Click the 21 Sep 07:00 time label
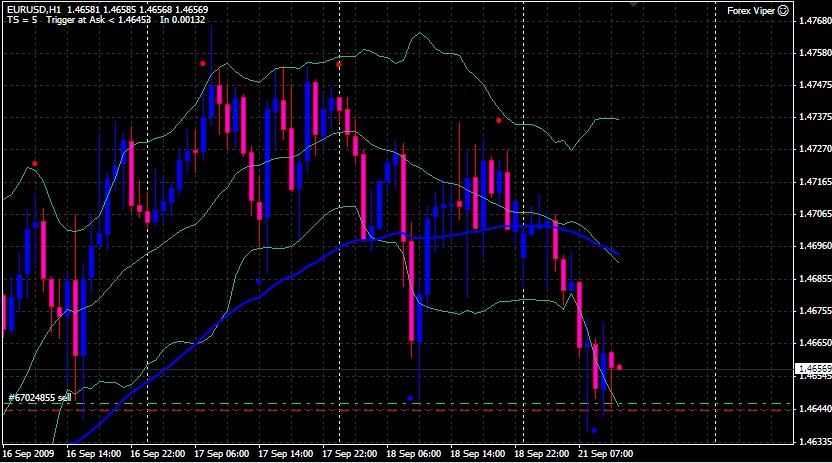The height and width of the screenshot is (463, 832). 605,454
